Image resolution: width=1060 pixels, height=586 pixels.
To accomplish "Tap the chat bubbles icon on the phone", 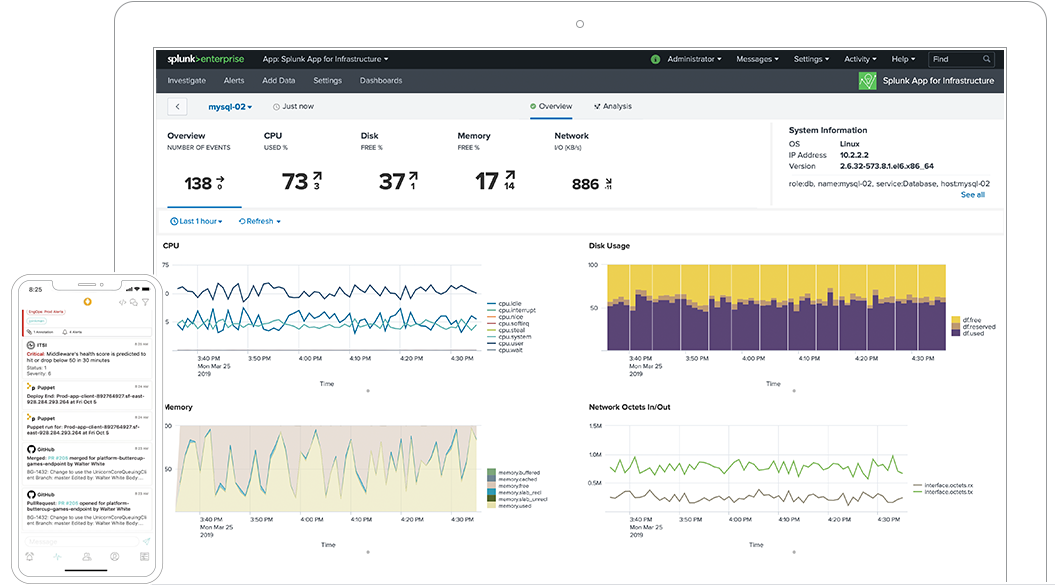I will (x=134, y=302).
